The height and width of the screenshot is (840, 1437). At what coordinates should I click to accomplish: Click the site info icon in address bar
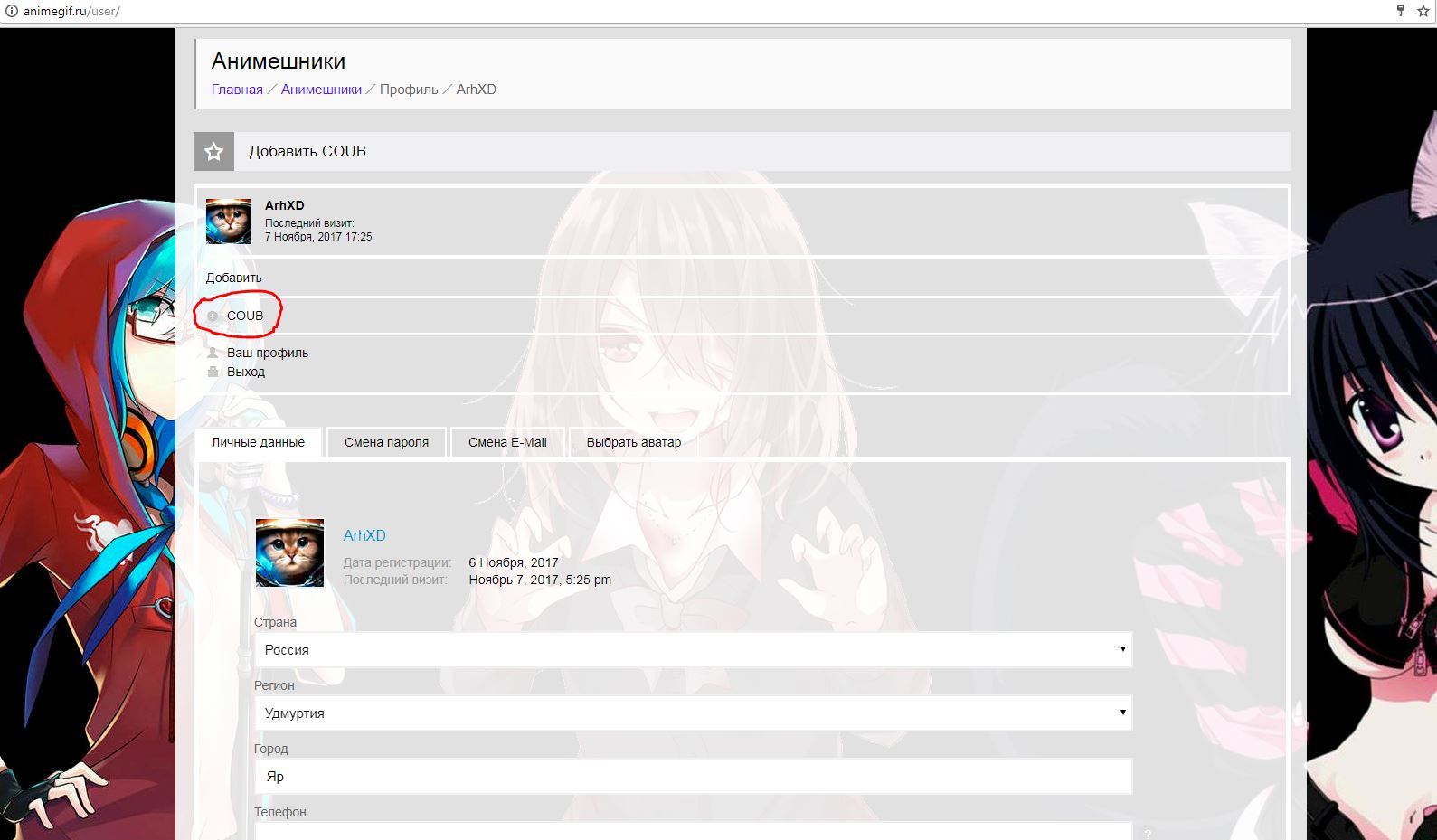click(x=12, y=12)
